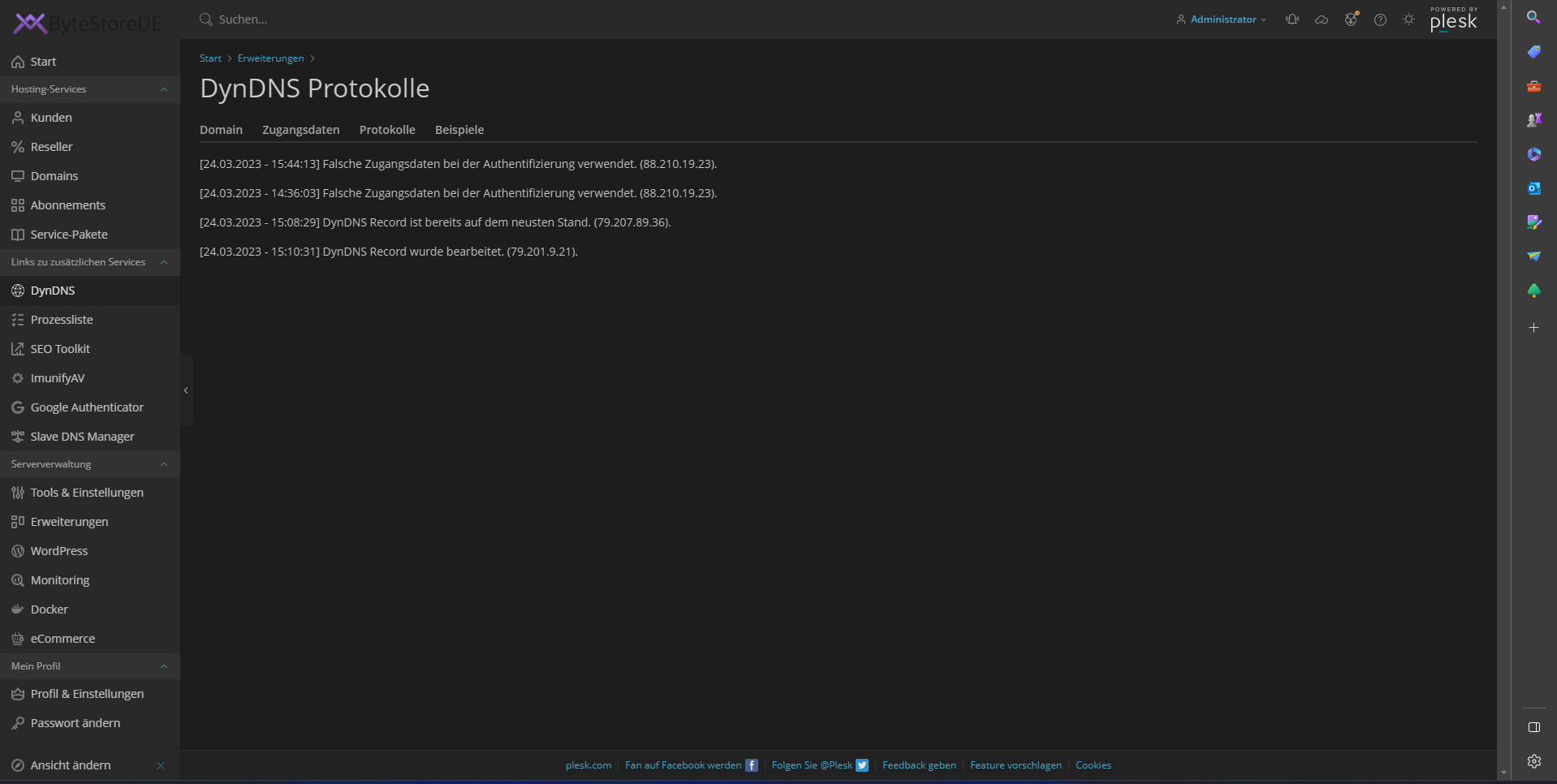Collapse the left navigation sidebar
The width and height of the screenshot is (1557, 784).
tap(186, 390)
